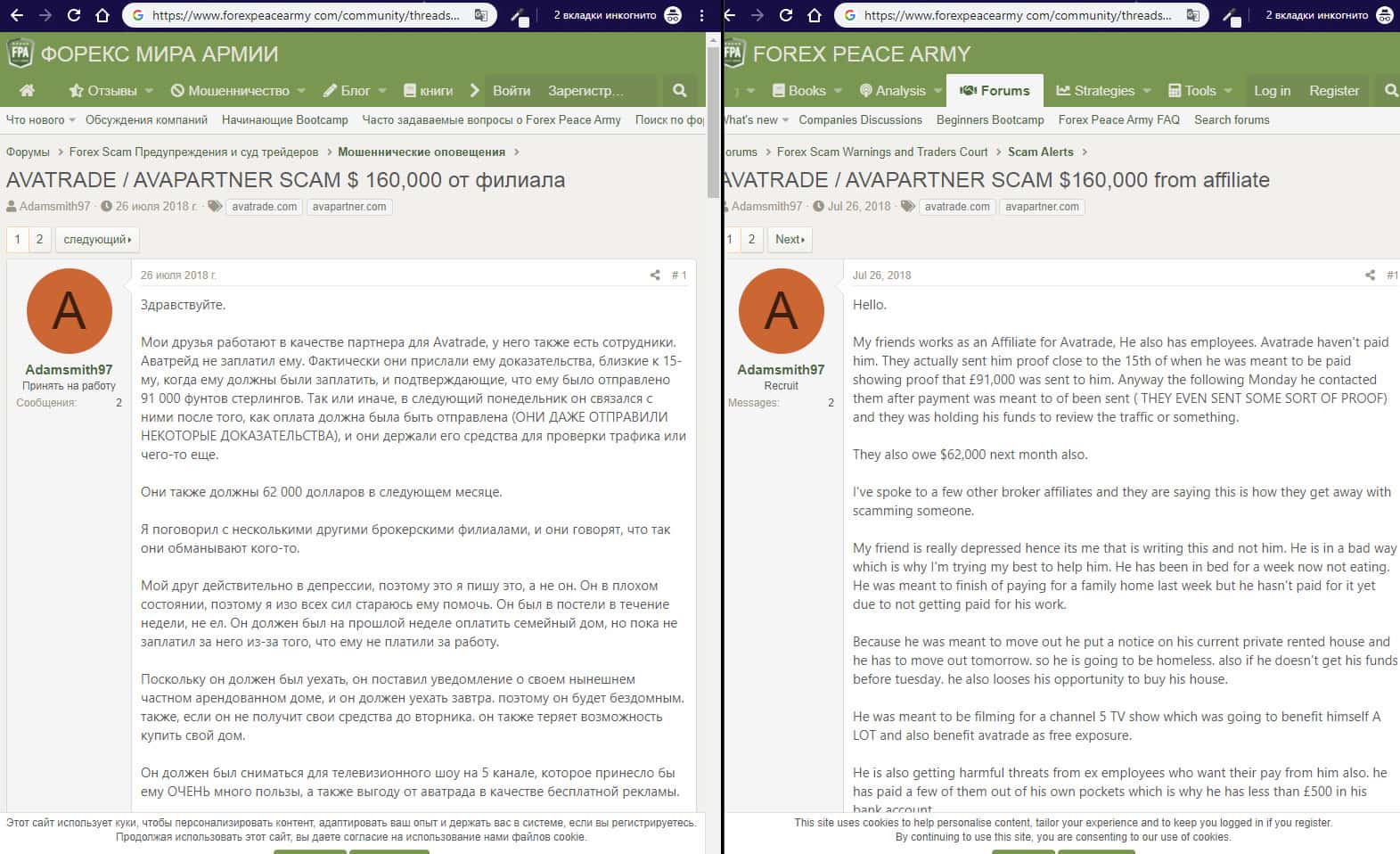Image resolution: width=1400 pixels, height=854 pixels.
Task: Click the Adamsmith97 username under the English avatar
Action: pos(781,370)
